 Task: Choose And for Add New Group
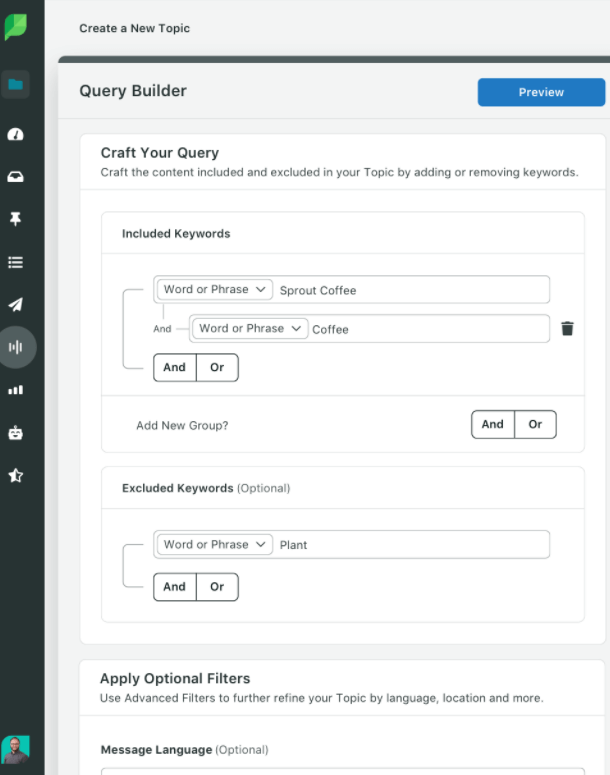click(493, 424)
